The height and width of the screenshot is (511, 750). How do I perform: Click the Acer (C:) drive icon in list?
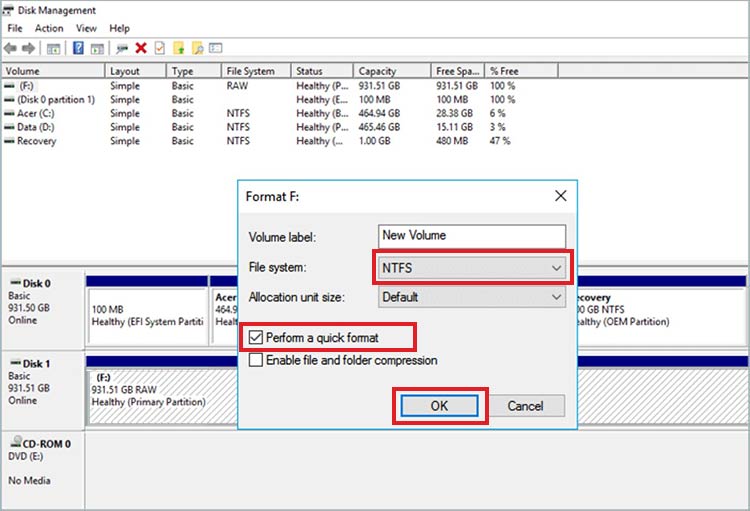click(9, 113)
